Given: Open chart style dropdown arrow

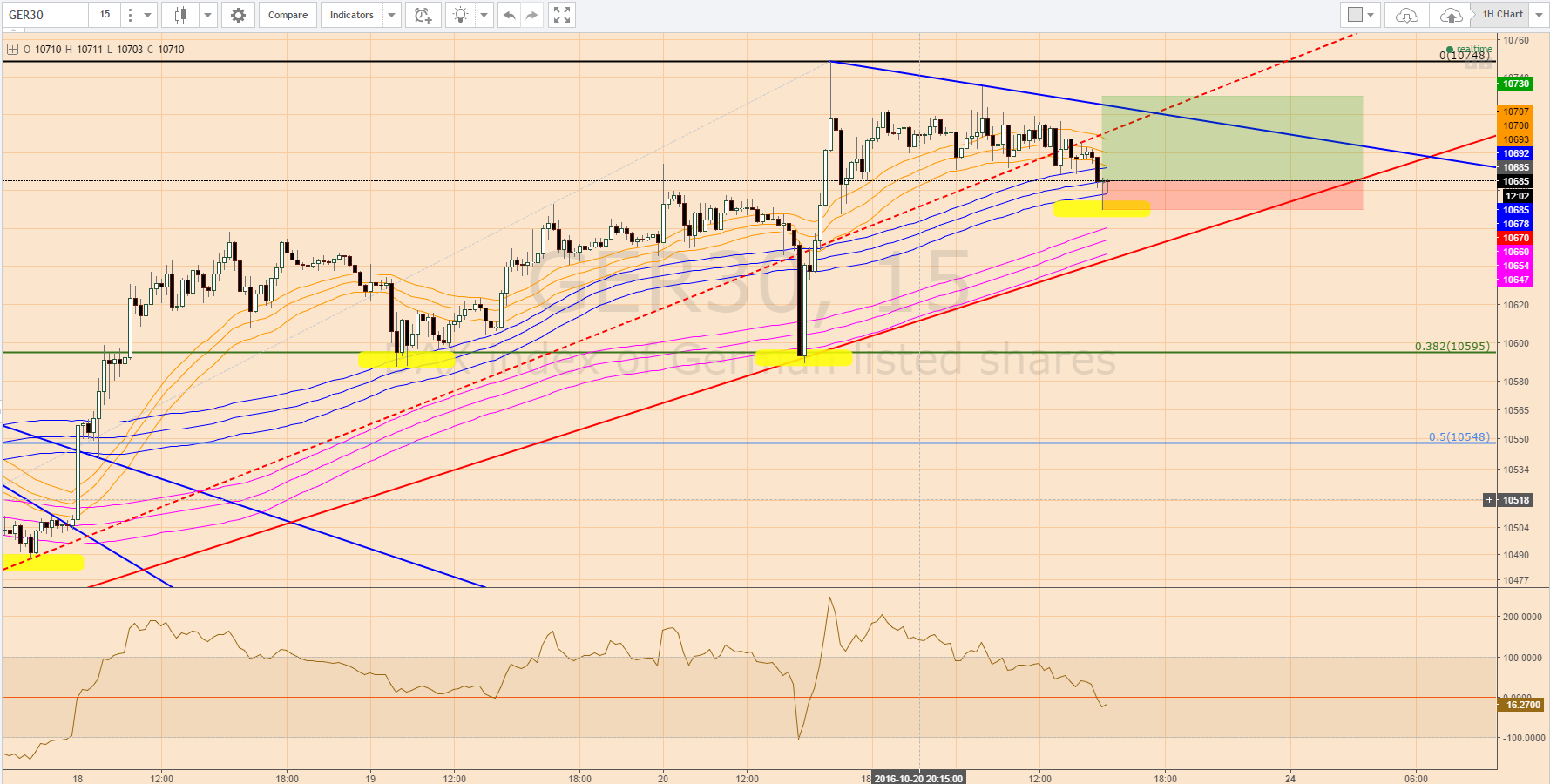Looking at the screenshot, I should coord(207,15).
